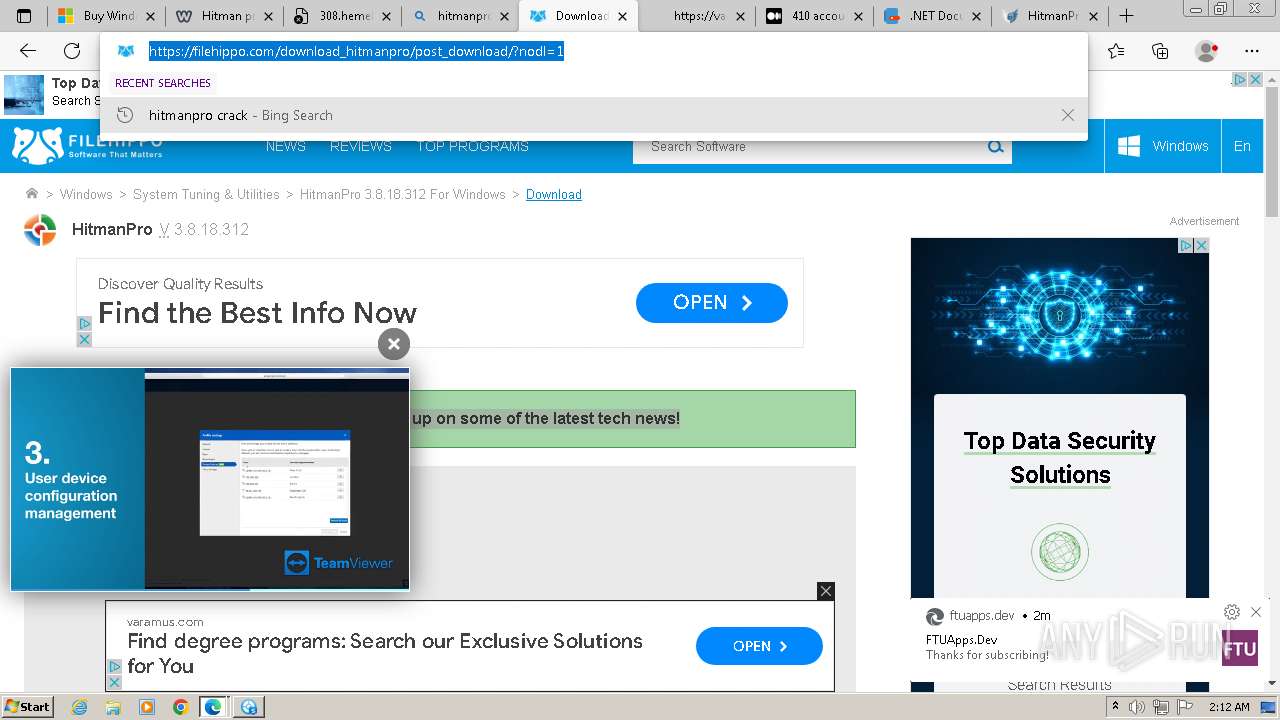Click OPEN on the Find the Best Info ad
This screenshot has height=720, width=1280.
tap(712, 303)
